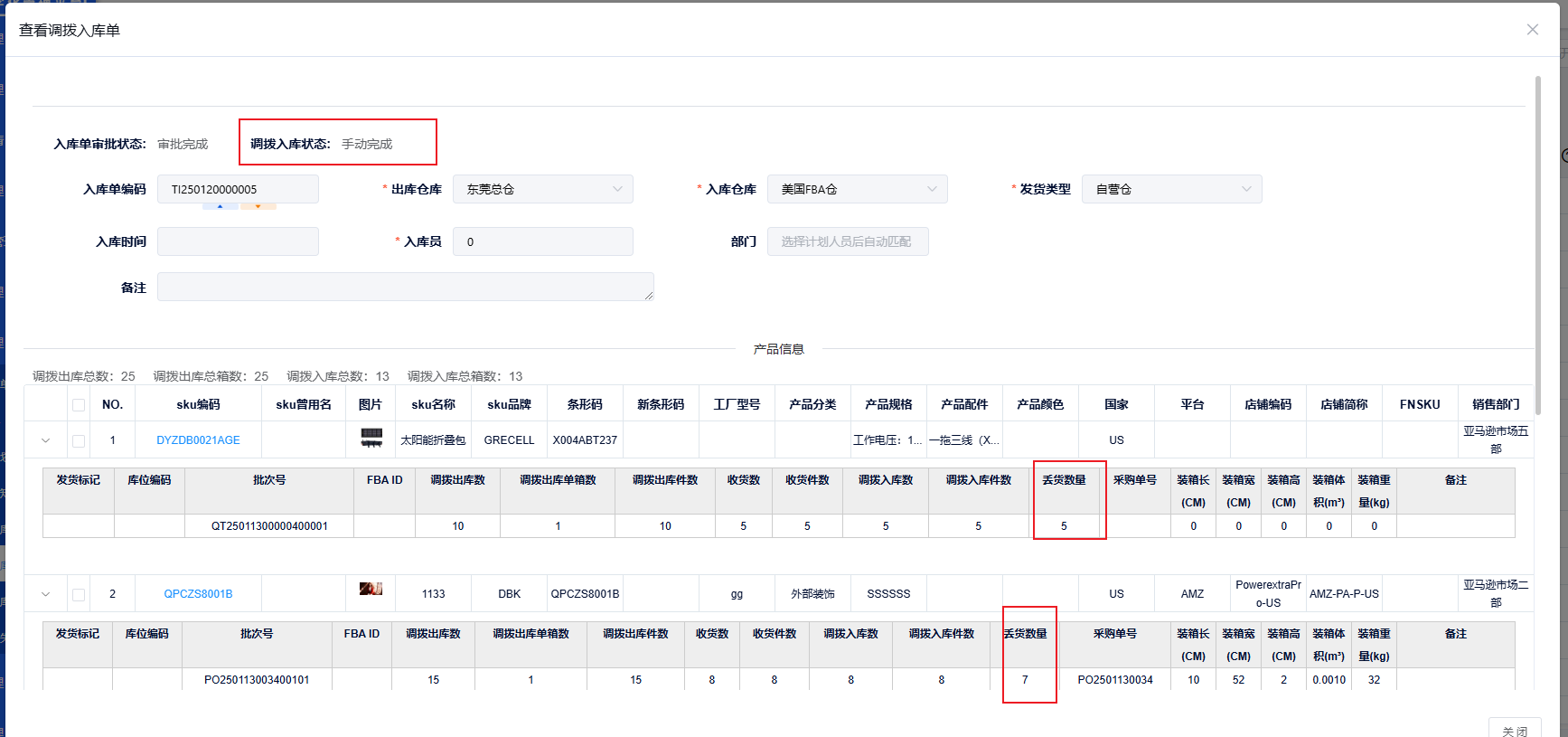Click the sku编码 column header
This screenshot has width=1568, height=737.
198,404
